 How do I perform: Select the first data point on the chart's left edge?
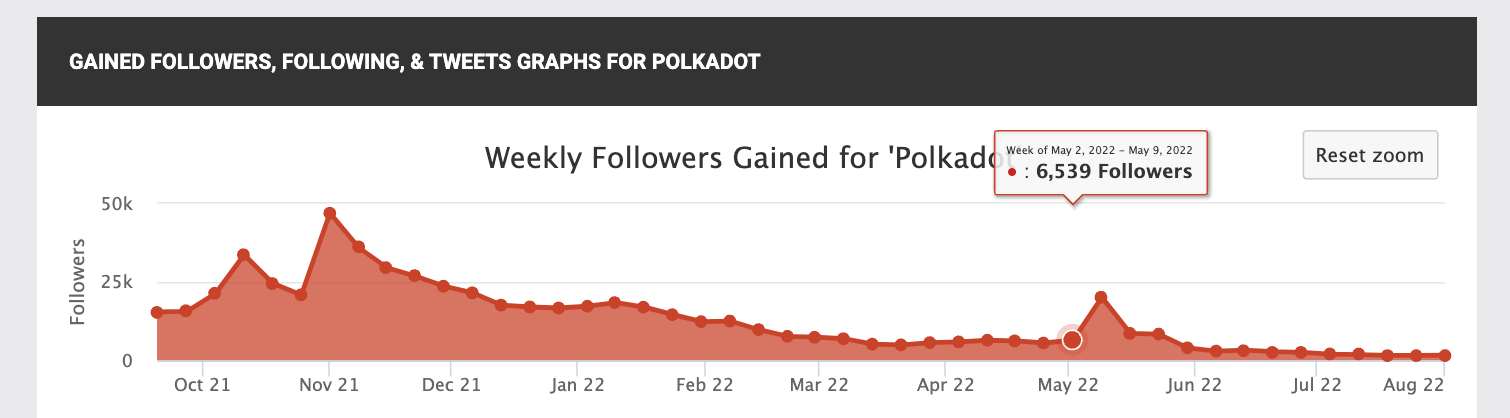(157, 312)
